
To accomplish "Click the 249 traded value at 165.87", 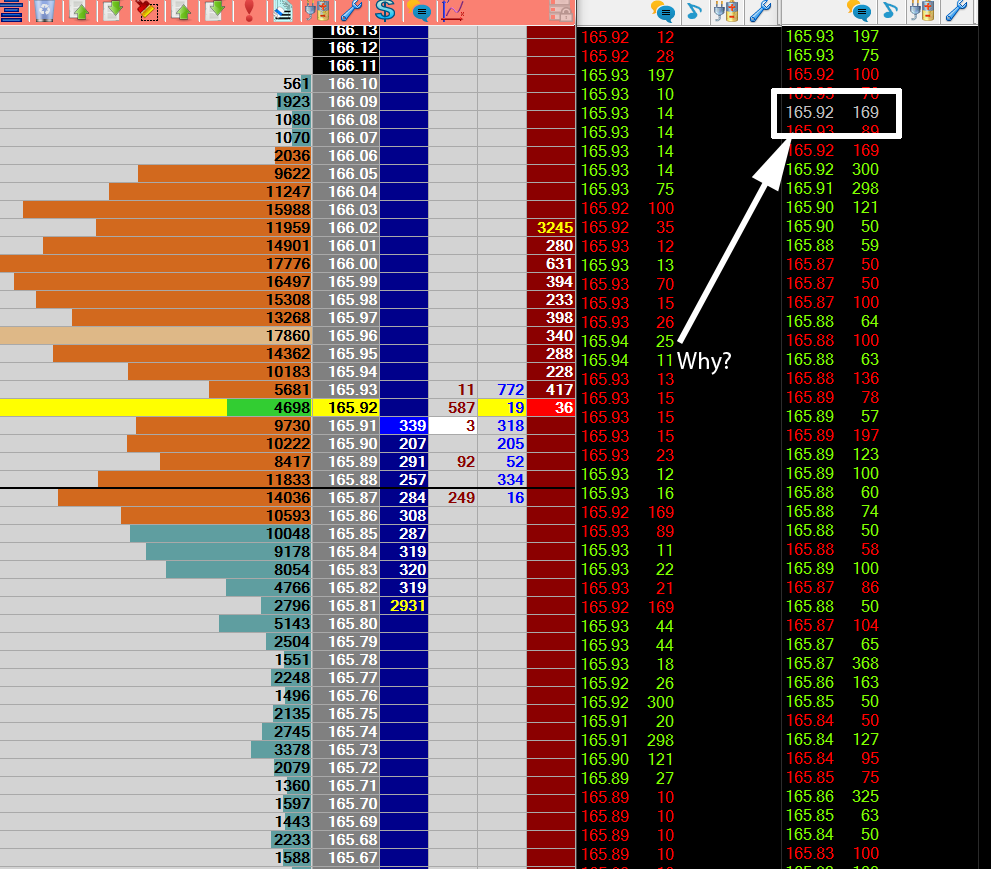I will coord(453,497).
